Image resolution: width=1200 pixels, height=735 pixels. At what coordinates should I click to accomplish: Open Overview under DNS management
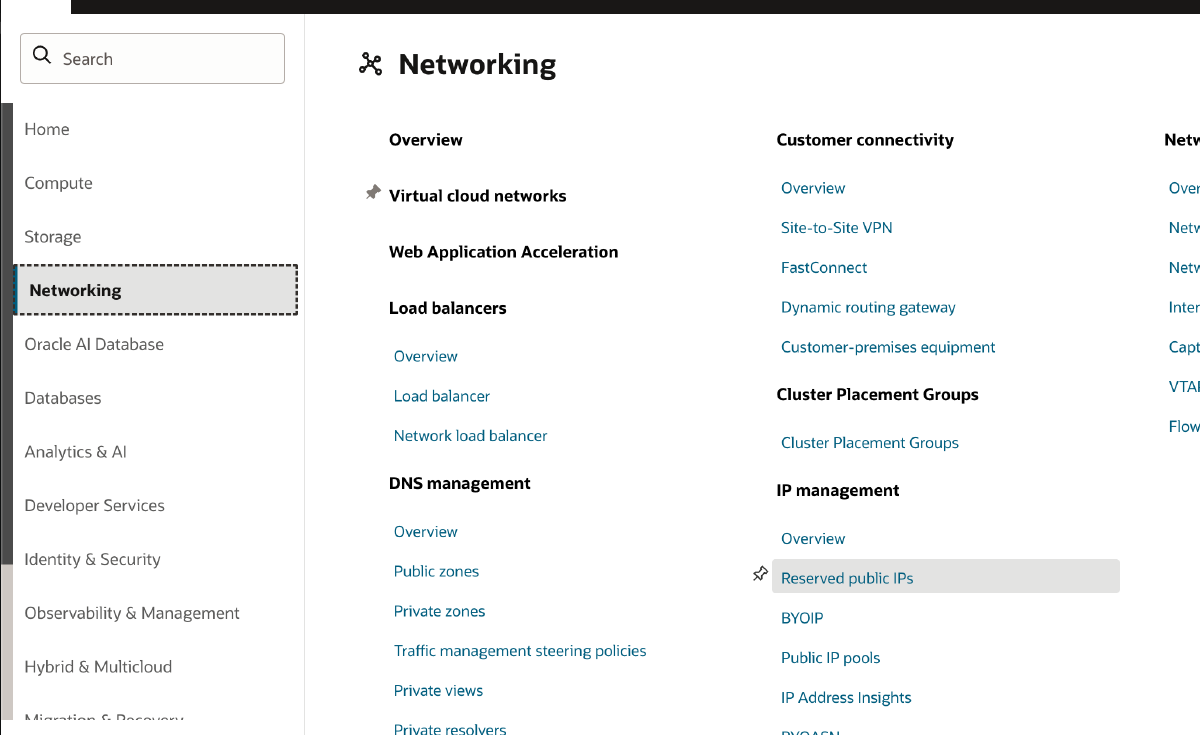(426, 532)
